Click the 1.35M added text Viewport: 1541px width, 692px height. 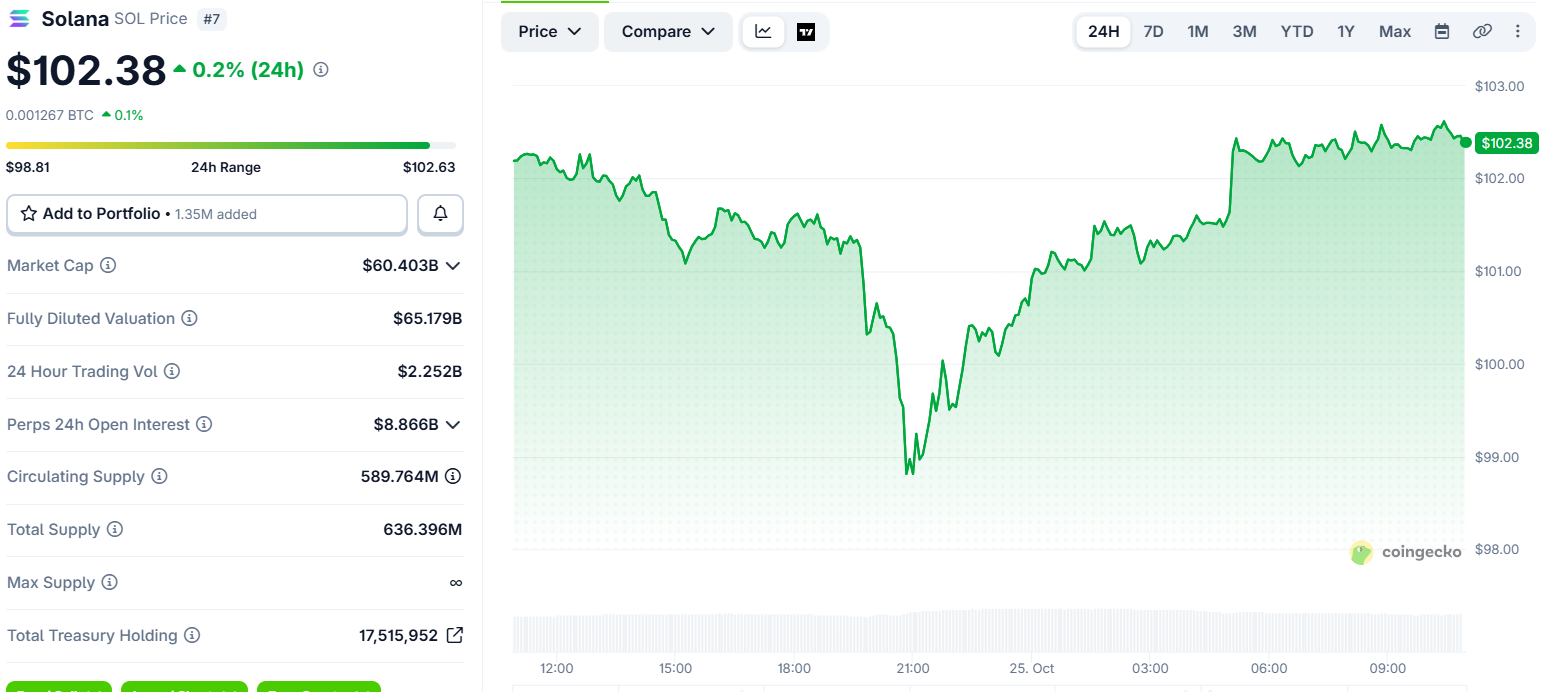[216, 214]
